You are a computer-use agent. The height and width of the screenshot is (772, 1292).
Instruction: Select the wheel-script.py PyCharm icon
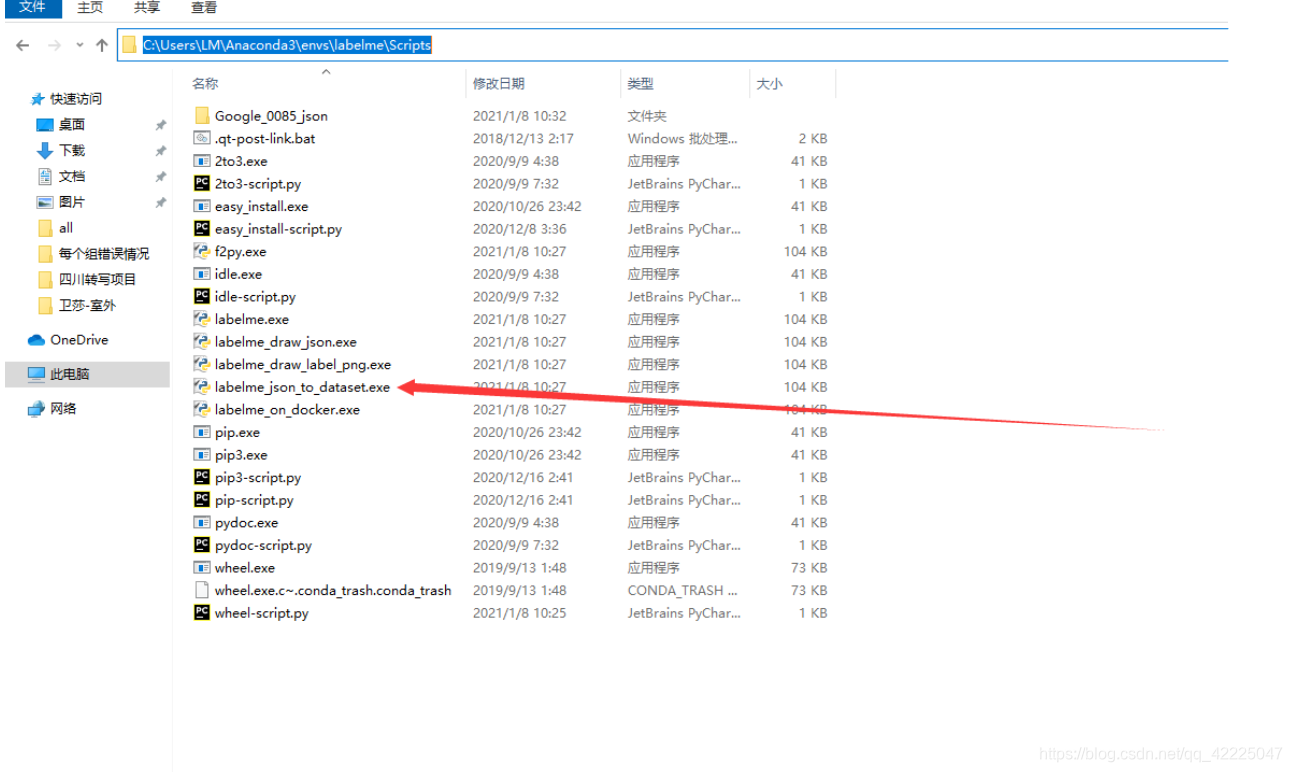(202, 613)
